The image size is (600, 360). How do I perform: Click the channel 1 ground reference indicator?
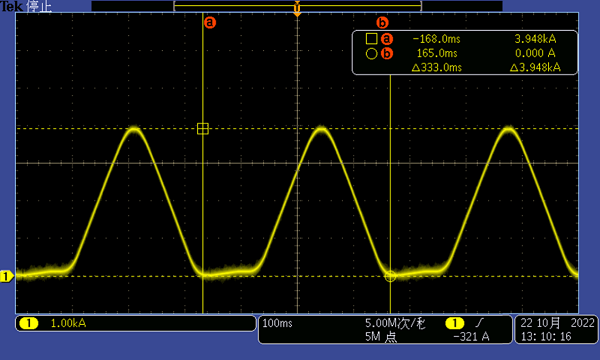click(x=7, y=276)
